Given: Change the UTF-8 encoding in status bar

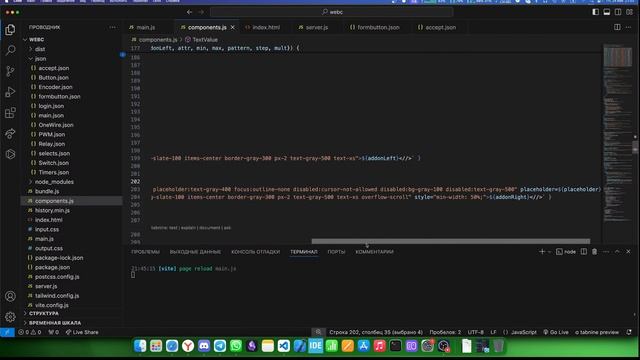Looking at the screenshot, I should [476, 332].
